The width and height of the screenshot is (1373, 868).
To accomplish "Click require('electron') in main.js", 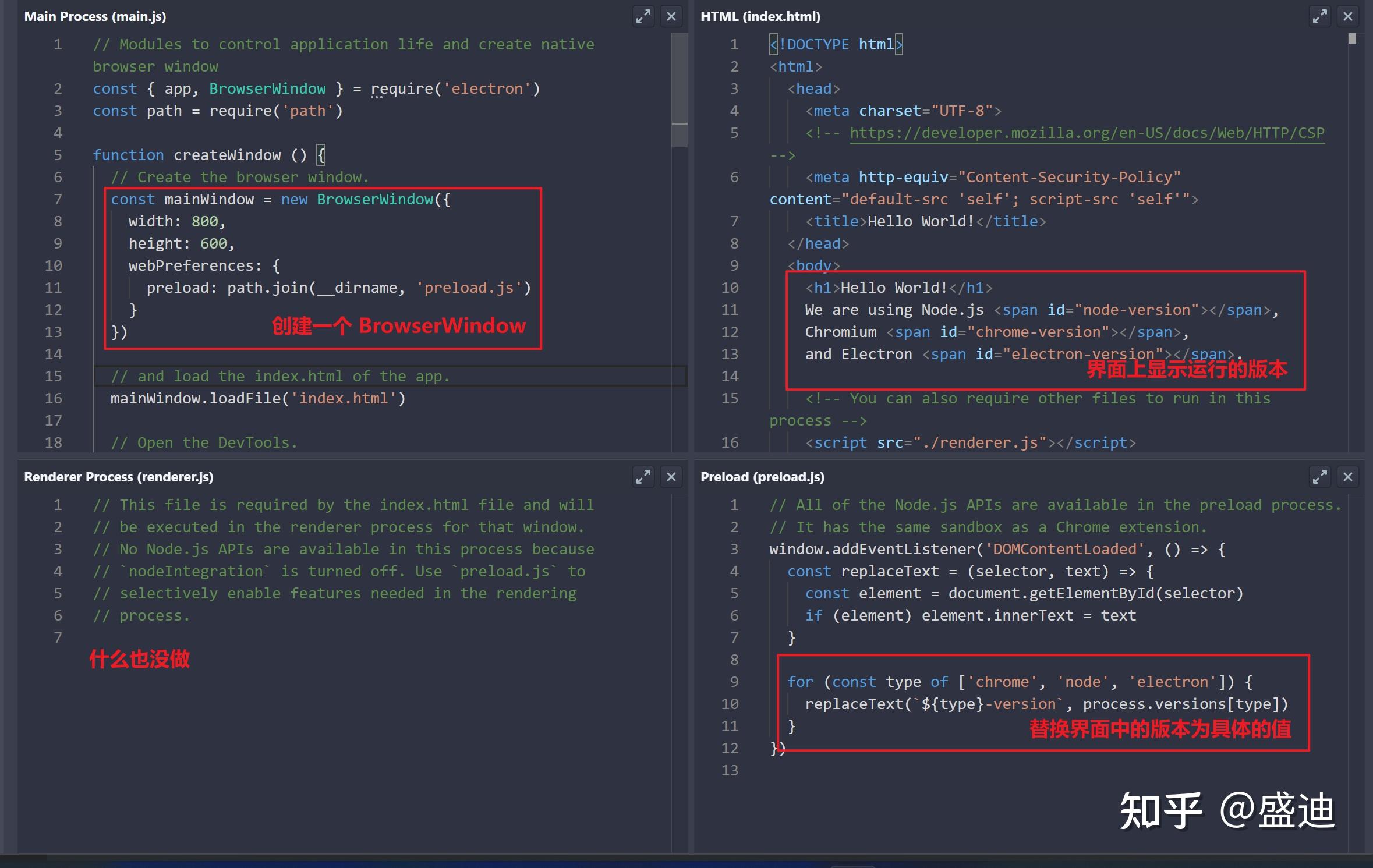I will [x=456, y=88].
